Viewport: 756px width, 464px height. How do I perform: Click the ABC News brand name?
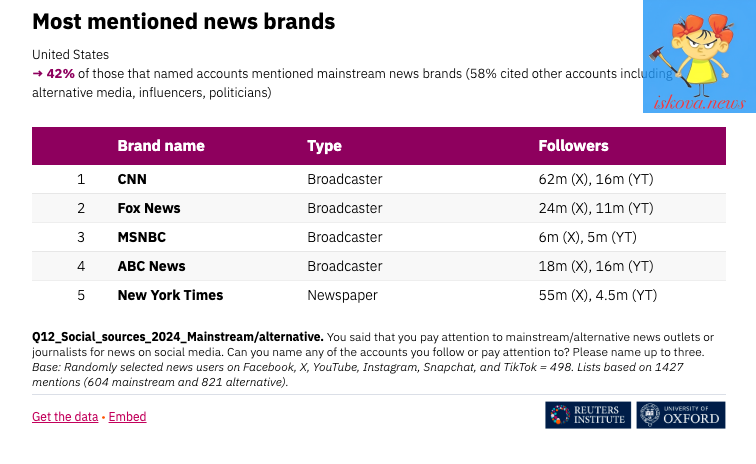[x=151, y=266]
